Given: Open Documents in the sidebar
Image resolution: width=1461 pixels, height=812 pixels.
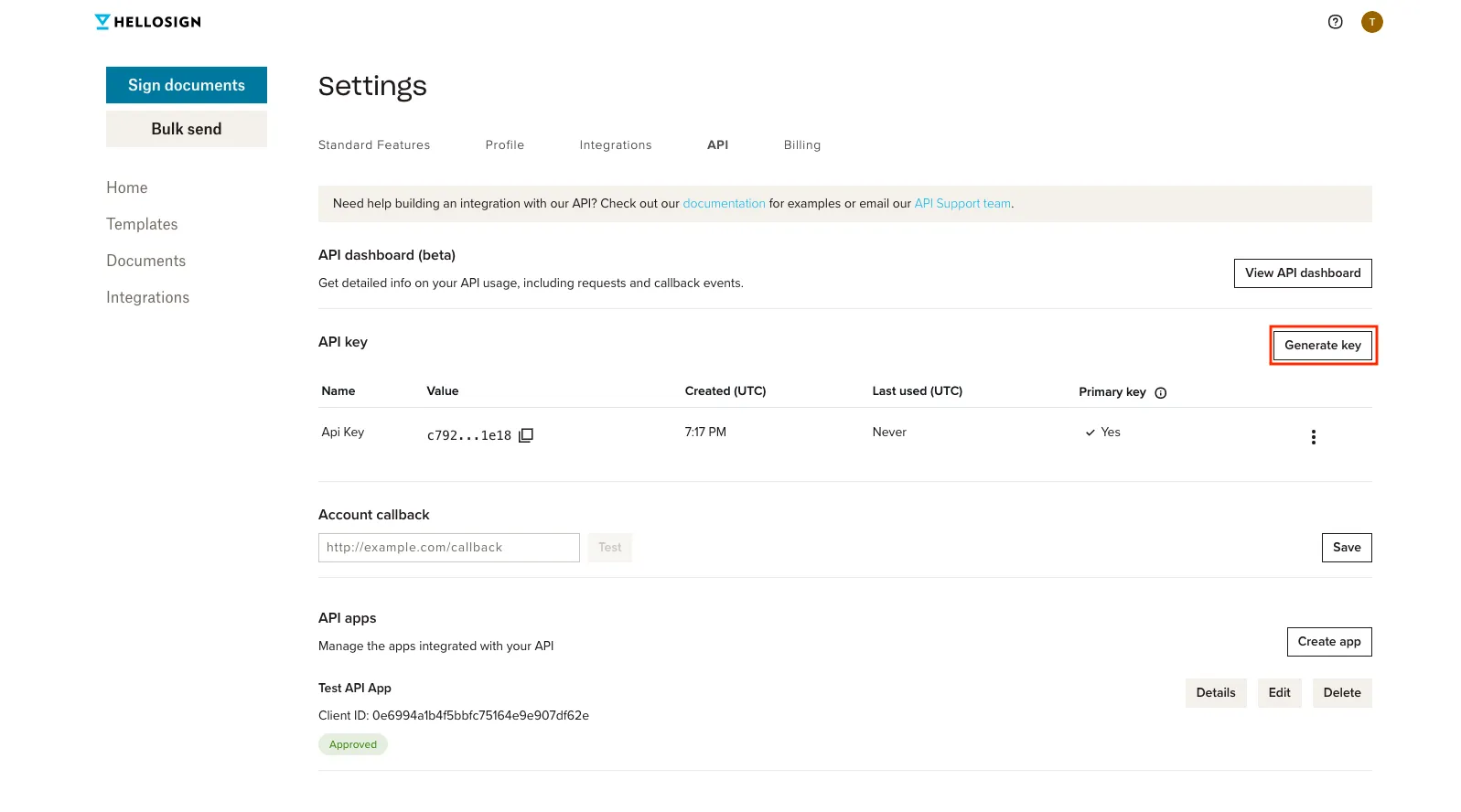Looking at the screenshot, I should click(146, 261).
